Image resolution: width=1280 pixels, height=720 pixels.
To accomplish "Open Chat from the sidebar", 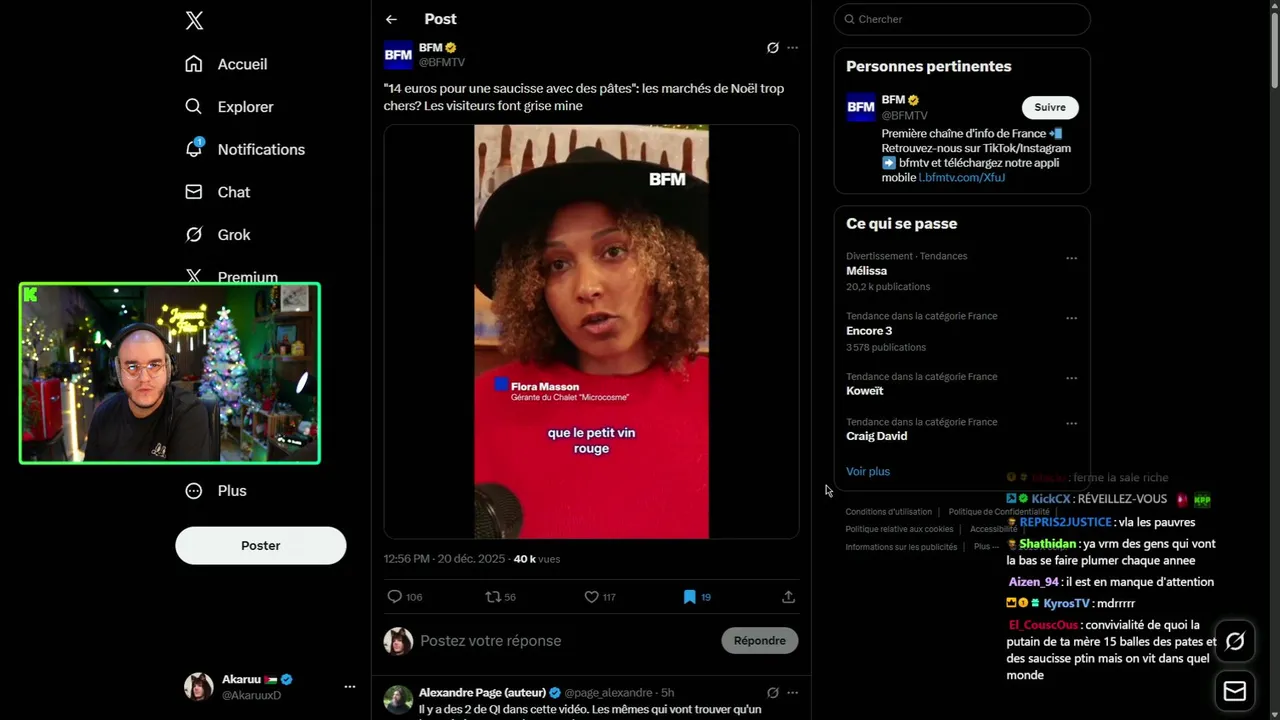I will tap(217, 192).
